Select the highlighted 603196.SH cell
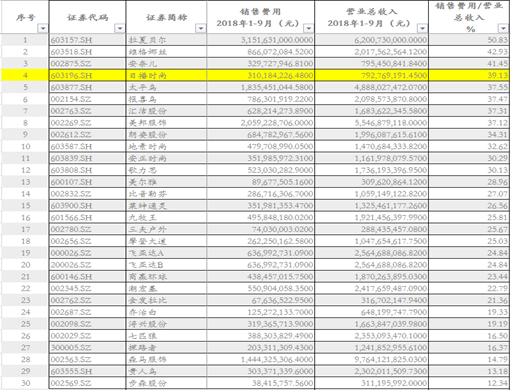 point(87,75)
